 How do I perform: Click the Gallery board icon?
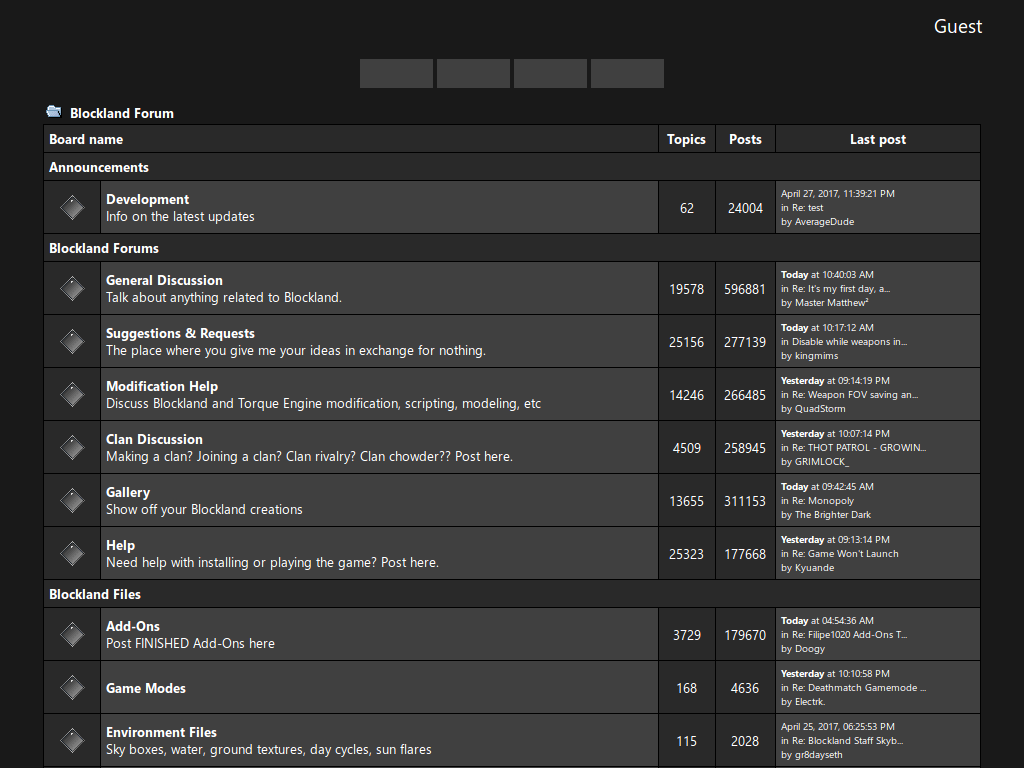(x=72, y=500)
